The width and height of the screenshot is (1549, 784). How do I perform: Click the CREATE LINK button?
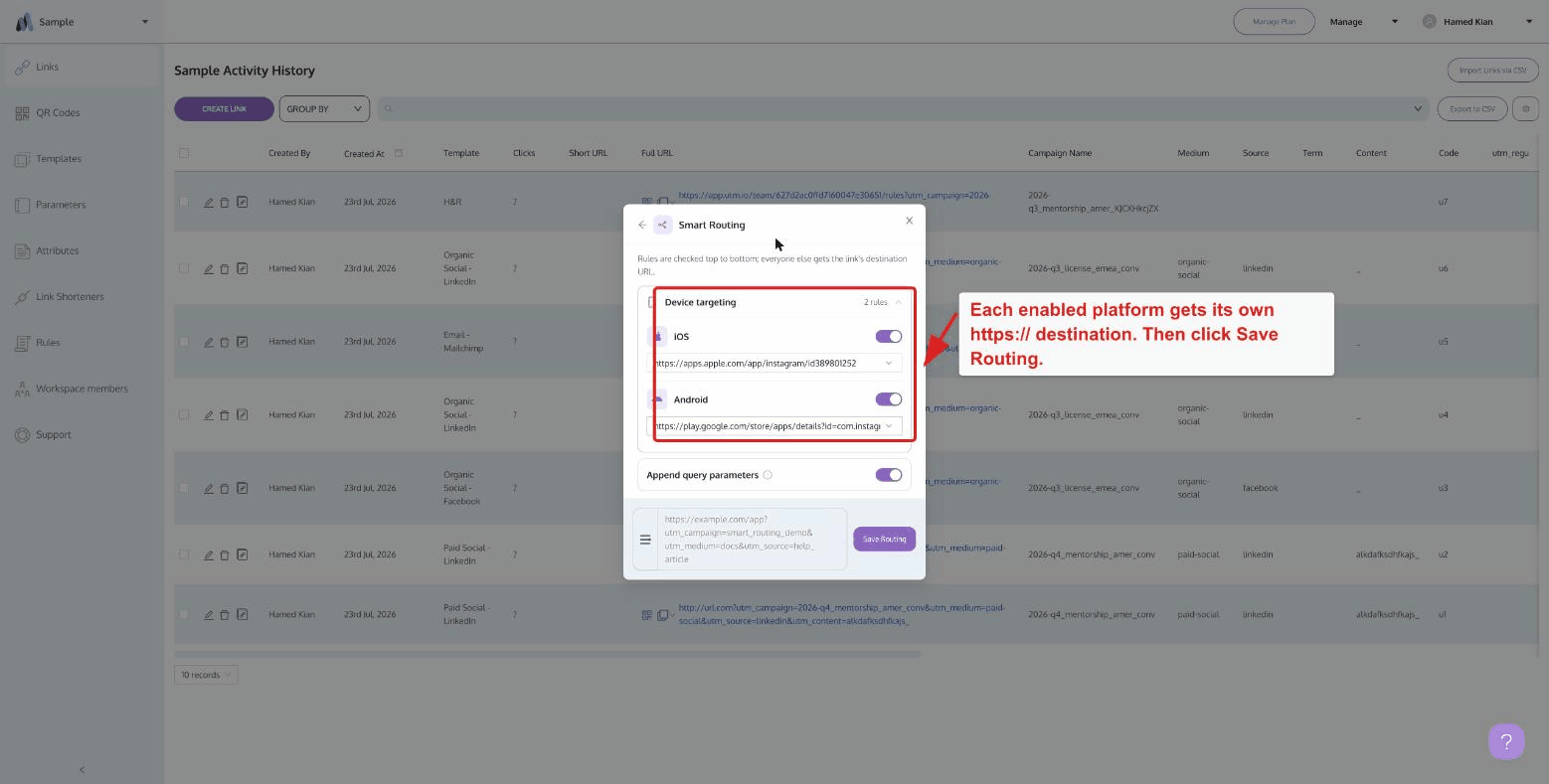224,109
